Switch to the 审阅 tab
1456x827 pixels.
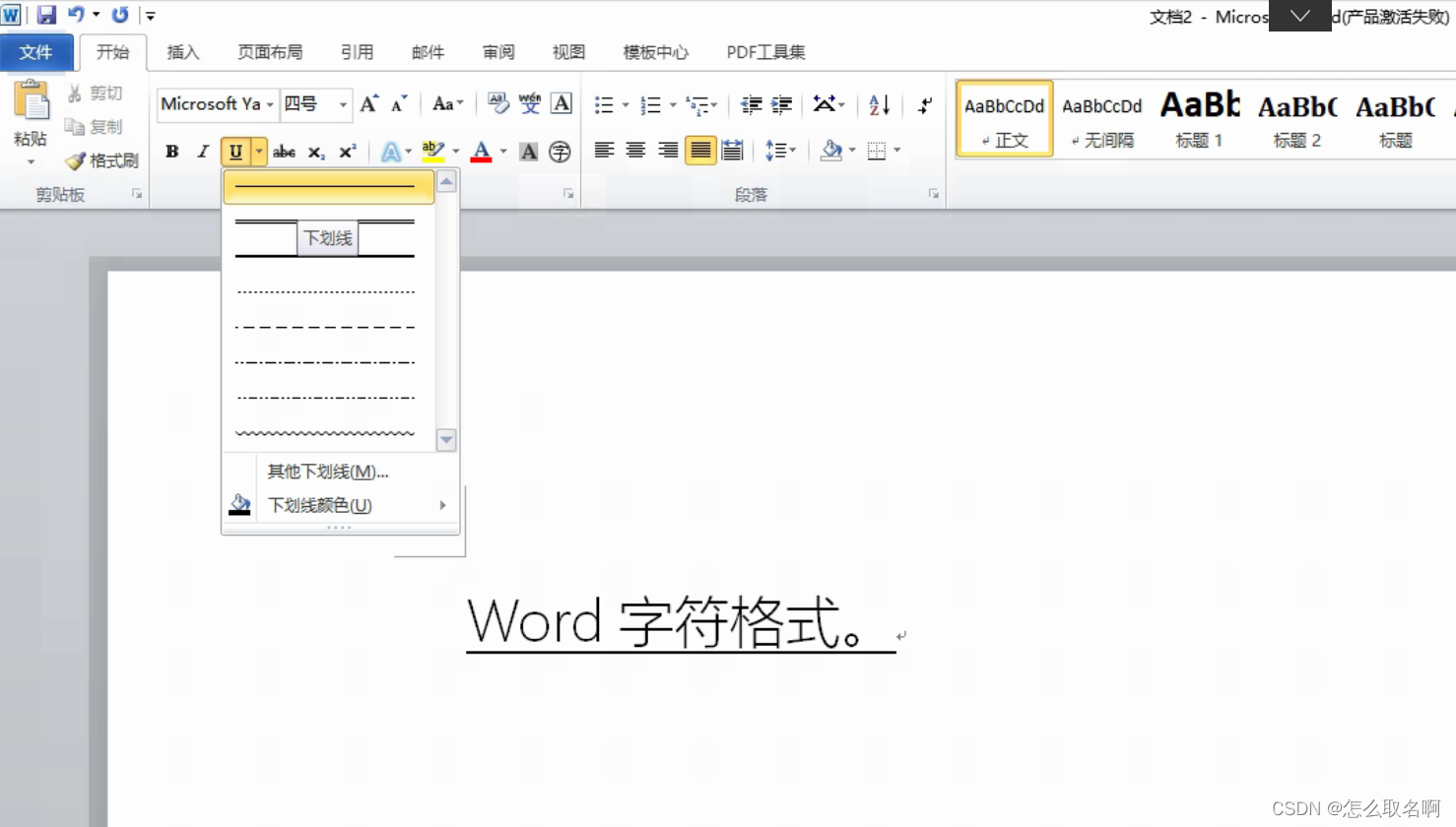point(498,52)
